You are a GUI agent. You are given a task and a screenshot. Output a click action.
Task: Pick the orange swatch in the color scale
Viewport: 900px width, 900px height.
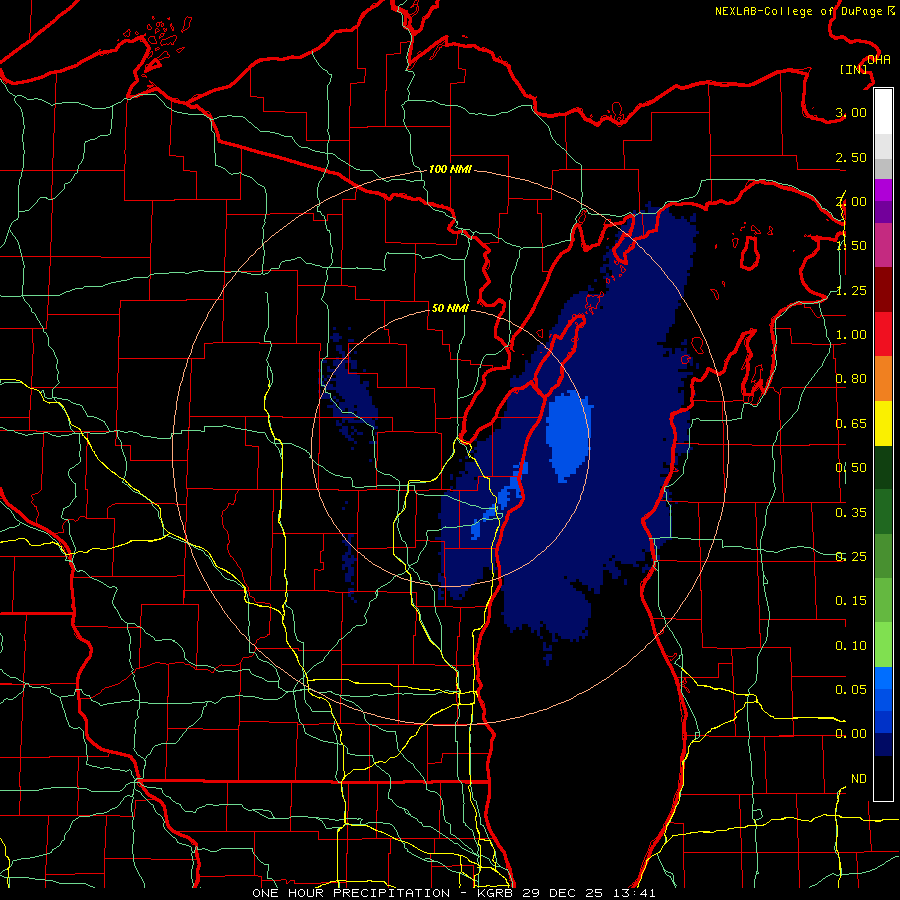coord(883,378)
